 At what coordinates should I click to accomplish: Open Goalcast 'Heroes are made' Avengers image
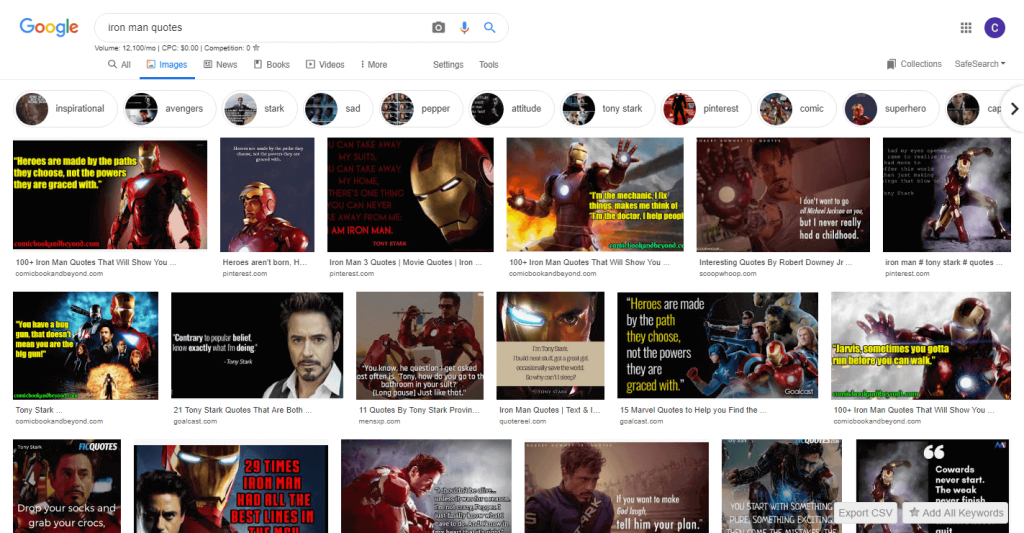point(718,346)
